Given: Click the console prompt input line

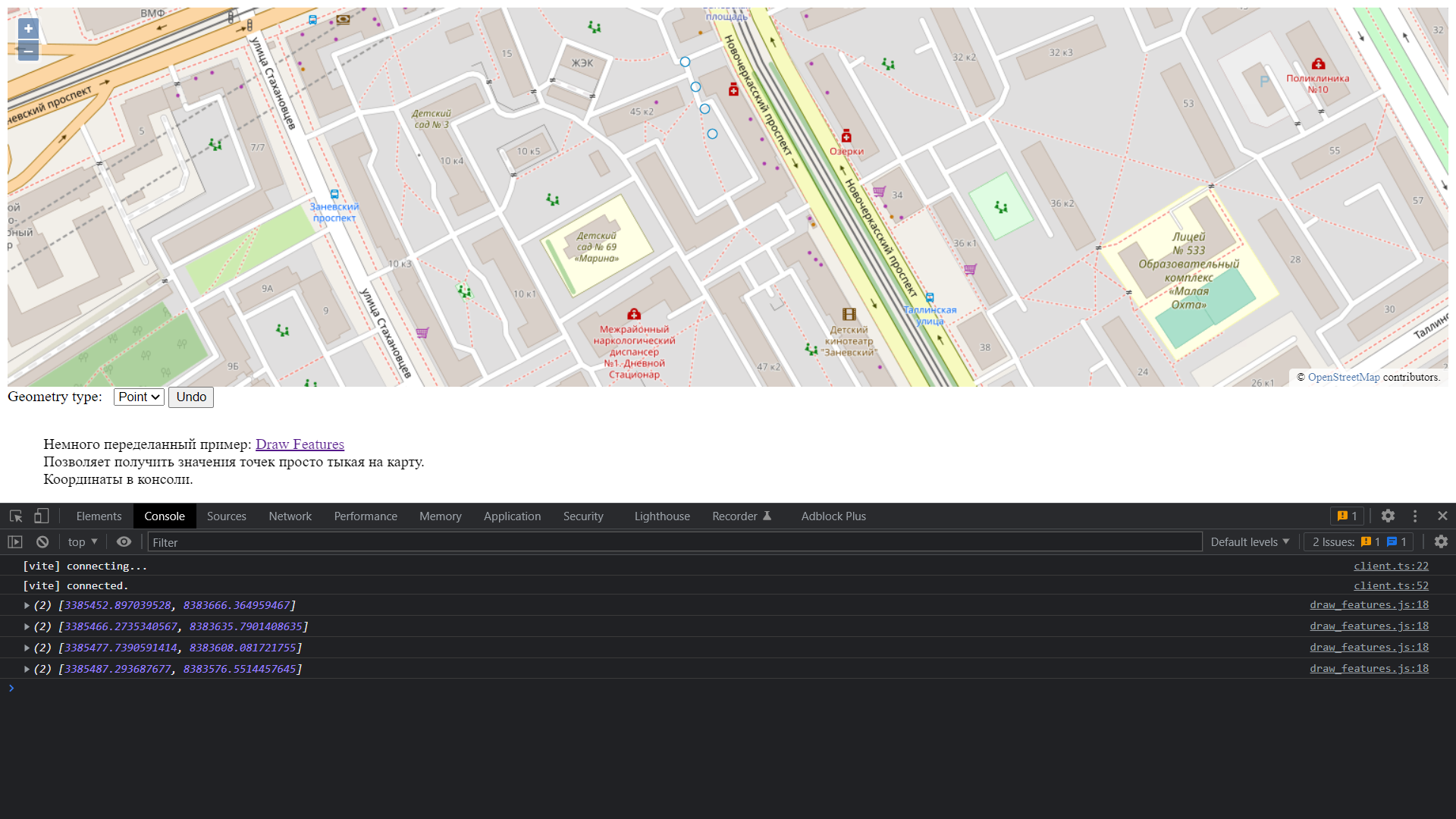Looking at the screenshot, I should click(x=728, y=689).
